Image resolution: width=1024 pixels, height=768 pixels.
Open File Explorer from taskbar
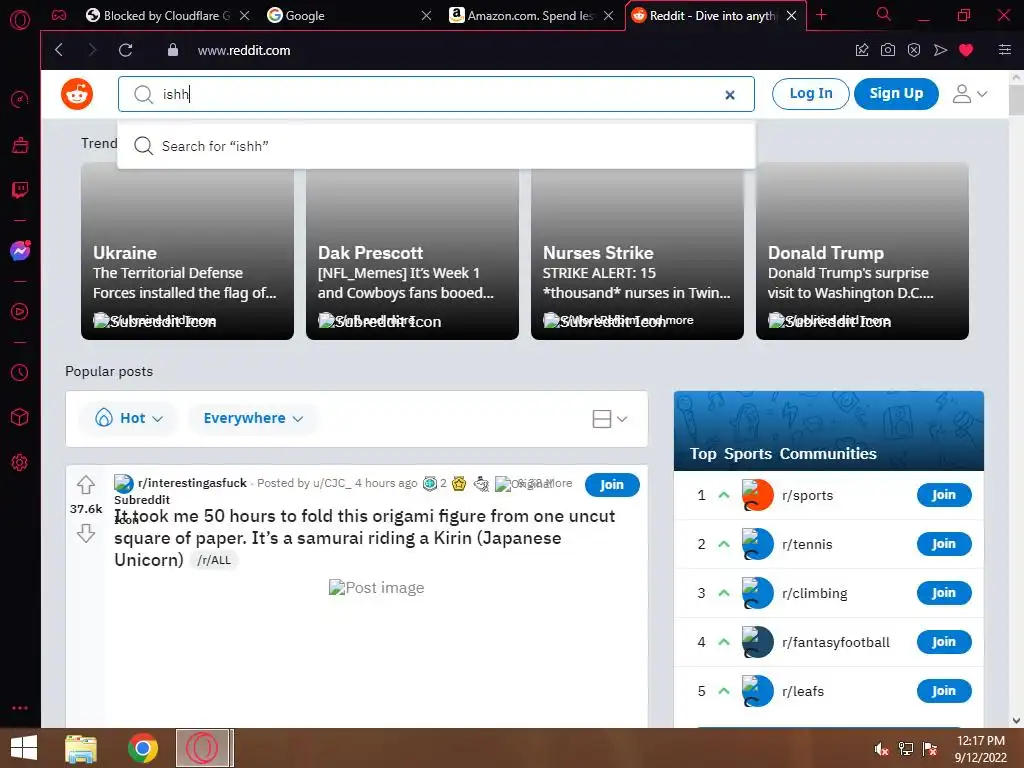(x=81, y=748)
